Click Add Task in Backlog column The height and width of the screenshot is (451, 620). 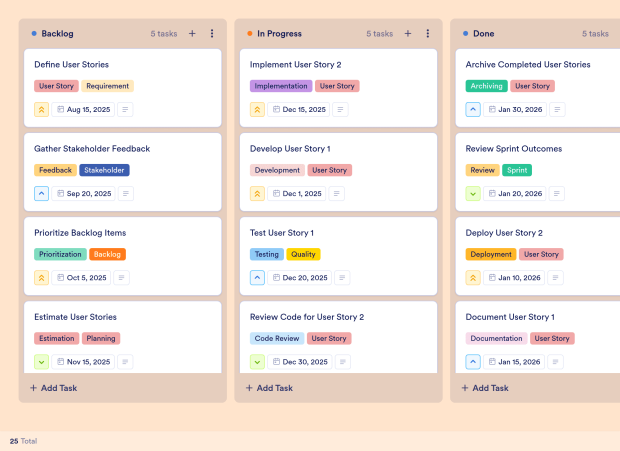click(54, 388)
